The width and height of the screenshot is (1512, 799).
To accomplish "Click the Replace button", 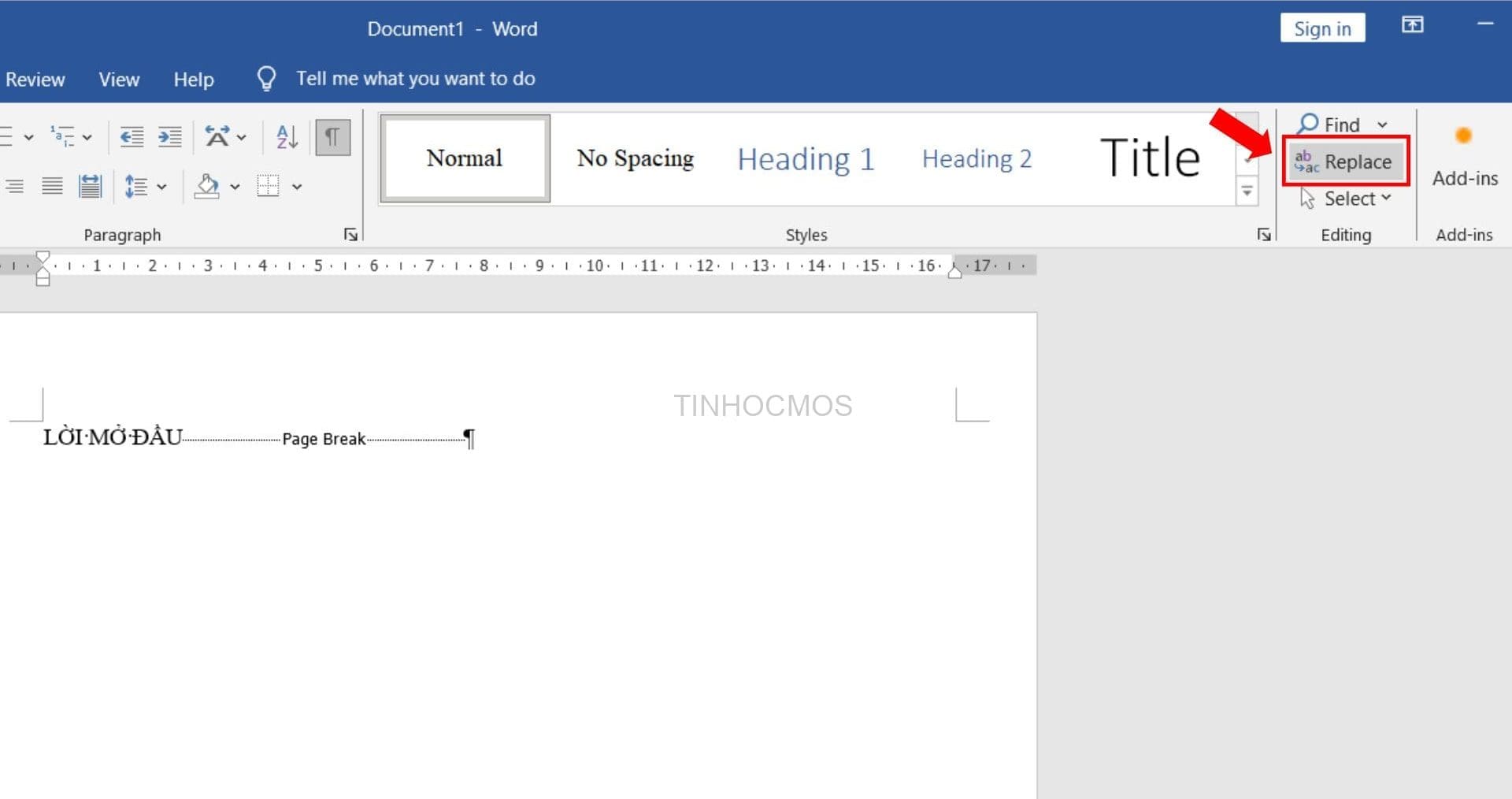I will point(1345,162).
